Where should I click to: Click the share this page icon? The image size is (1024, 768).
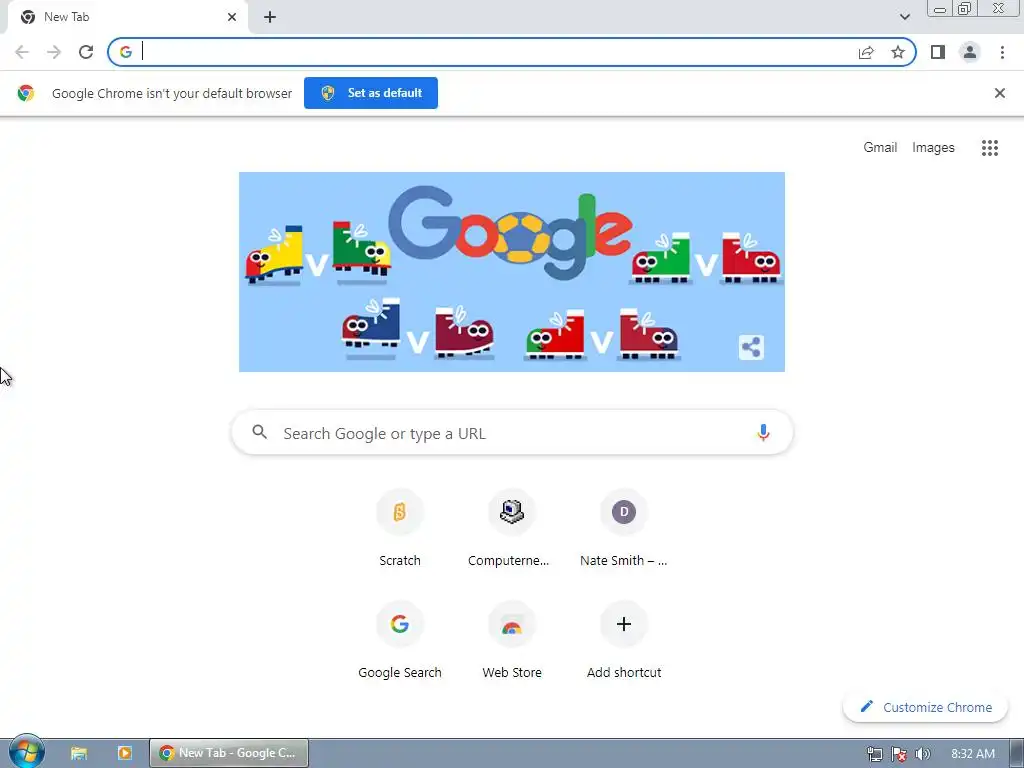(x=866, y=52)
